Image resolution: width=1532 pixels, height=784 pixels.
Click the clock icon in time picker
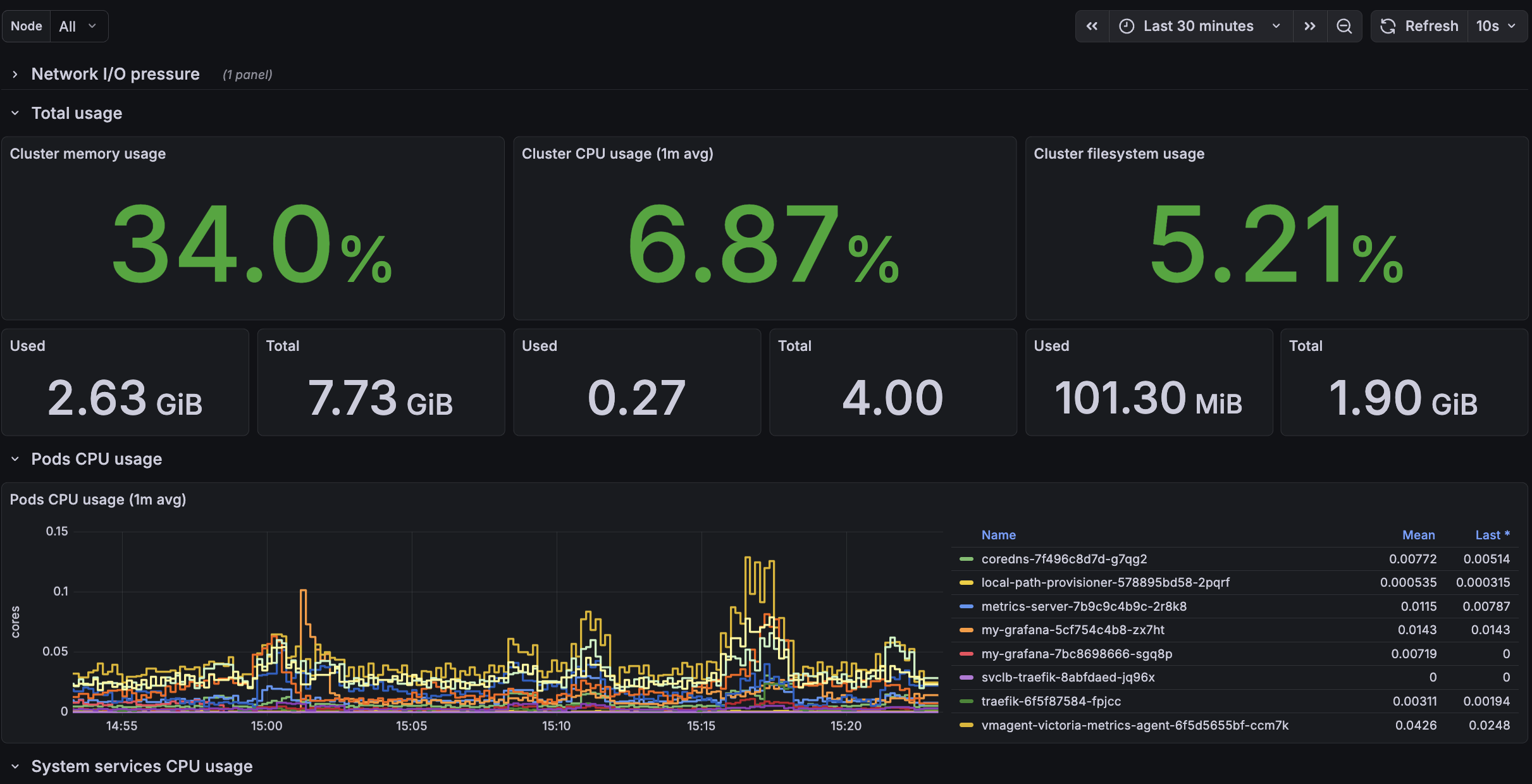pyautogui.click(x=1127, y=26)
